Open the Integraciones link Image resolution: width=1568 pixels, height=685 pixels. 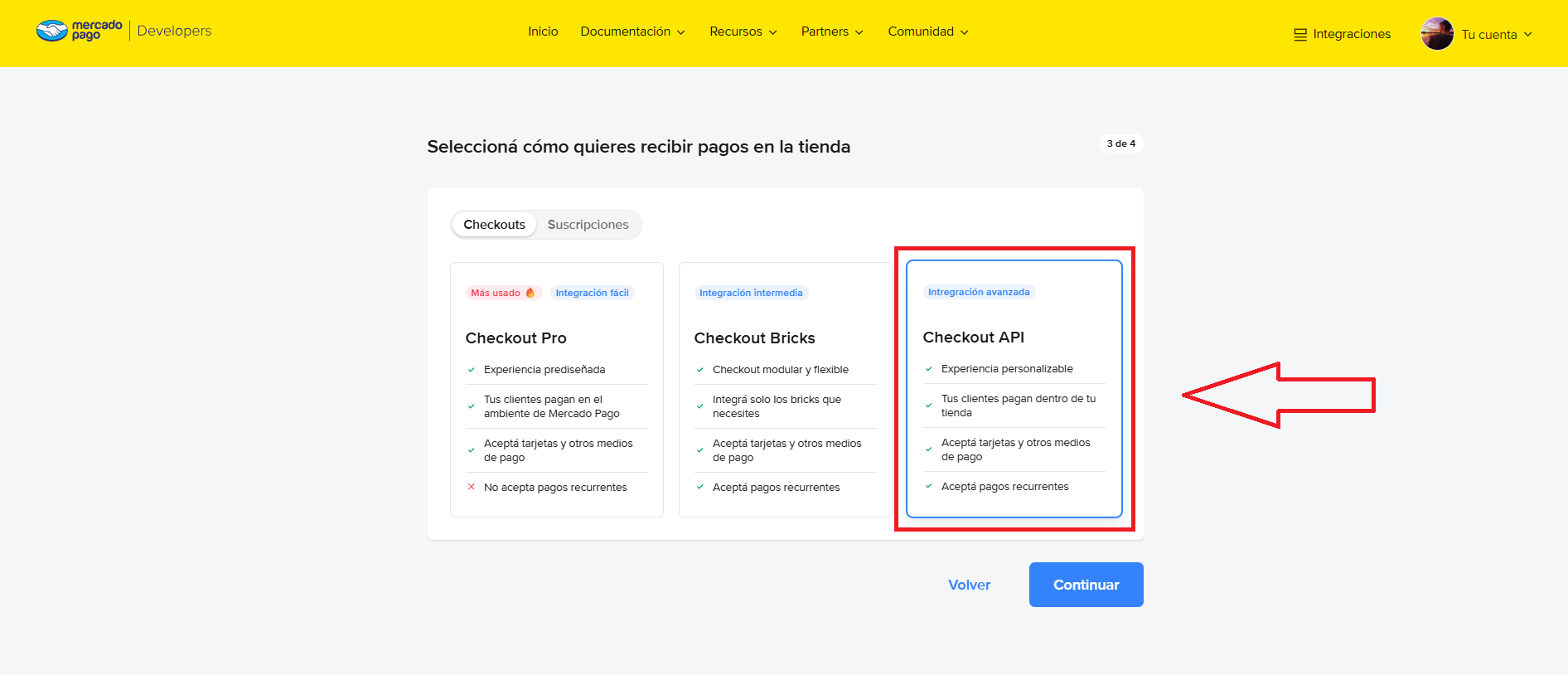(x=1352, y=34)
